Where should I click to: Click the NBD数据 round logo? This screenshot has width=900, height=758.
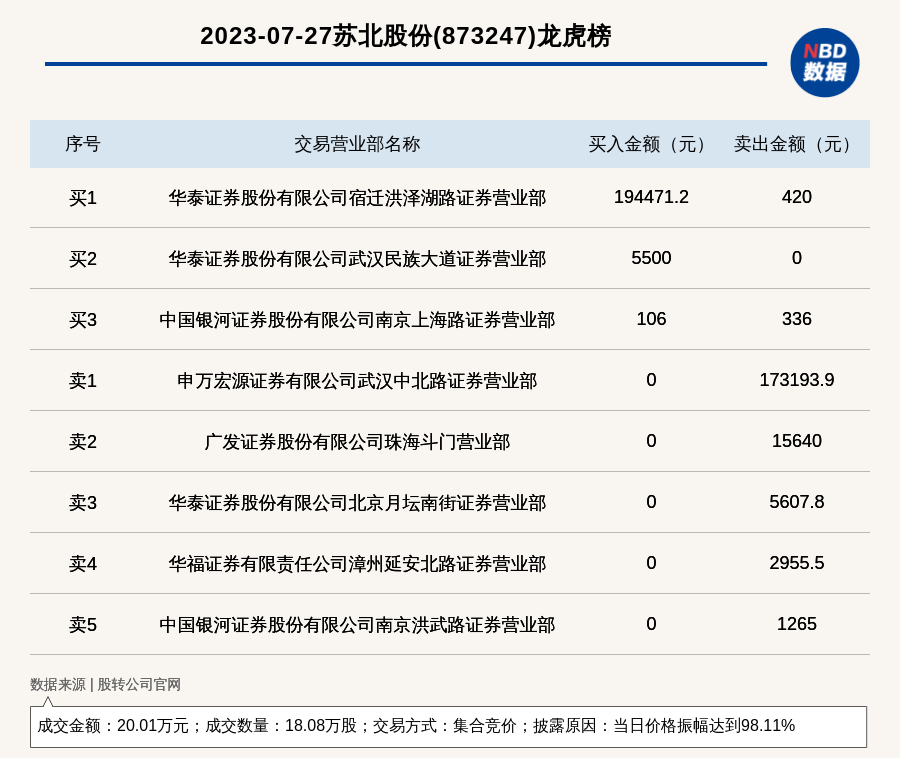click(x=824, y=63)
